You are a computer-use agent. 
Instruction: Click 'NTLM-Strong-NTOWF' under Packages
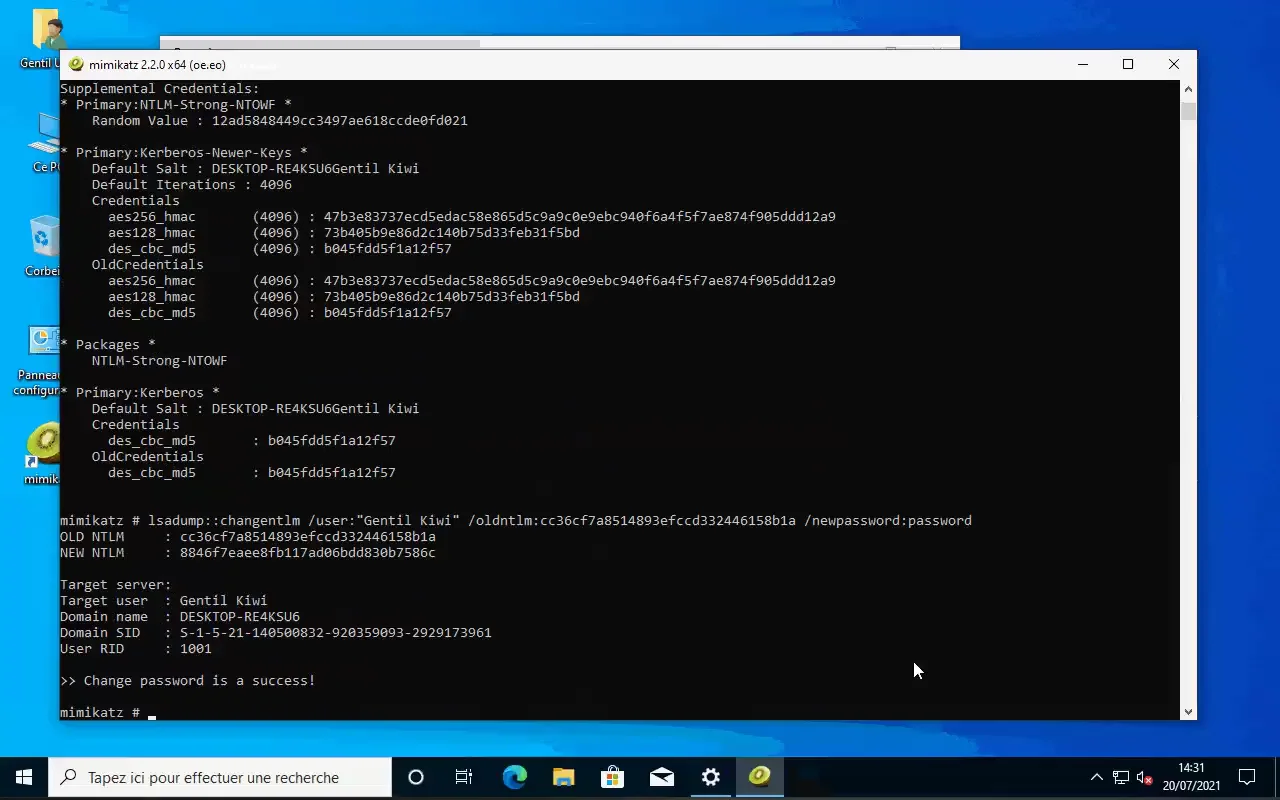(160, 361)
